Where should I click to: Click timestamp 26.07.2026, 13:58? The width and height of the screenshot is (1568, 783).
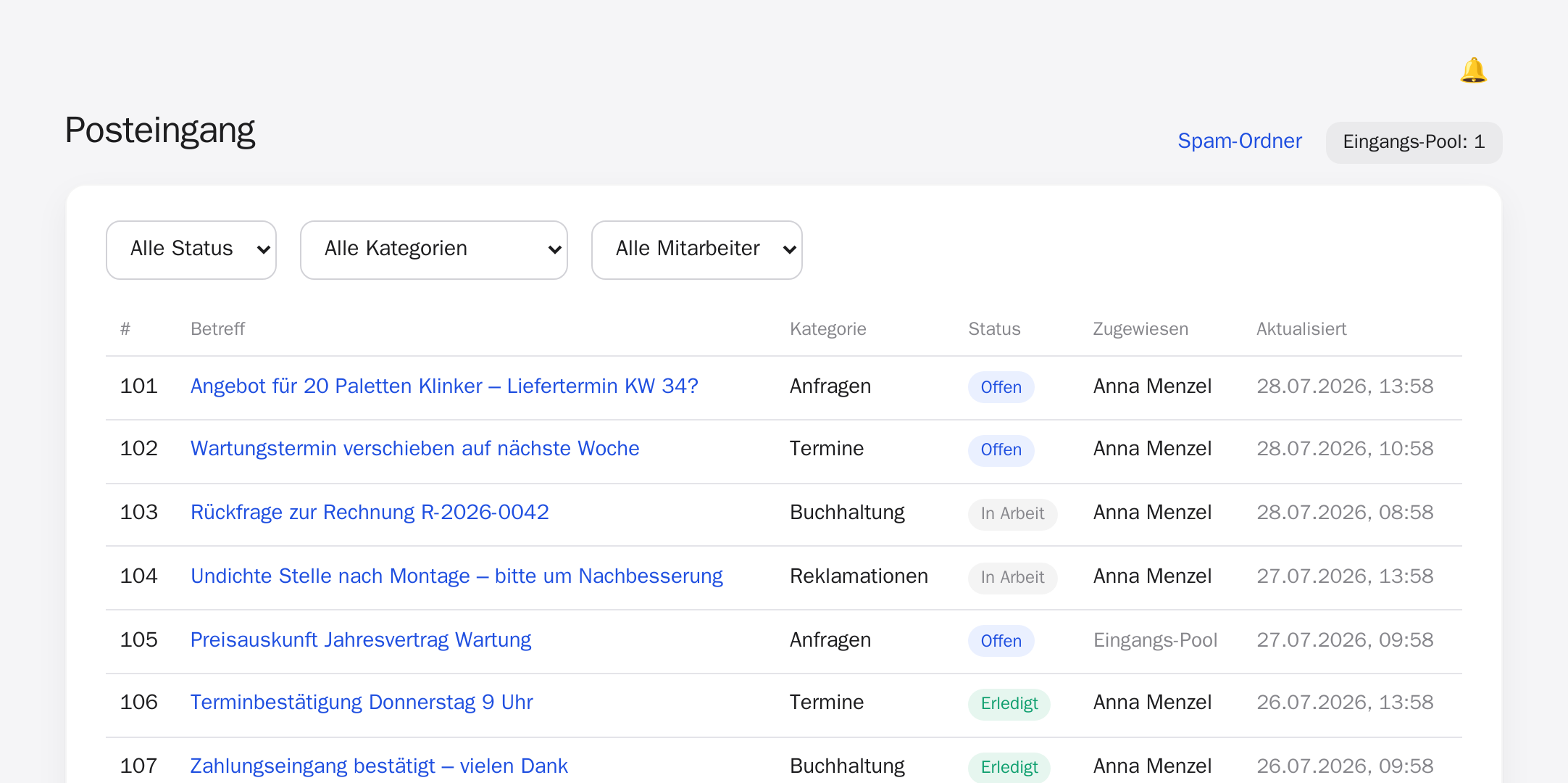[1345, 703]
